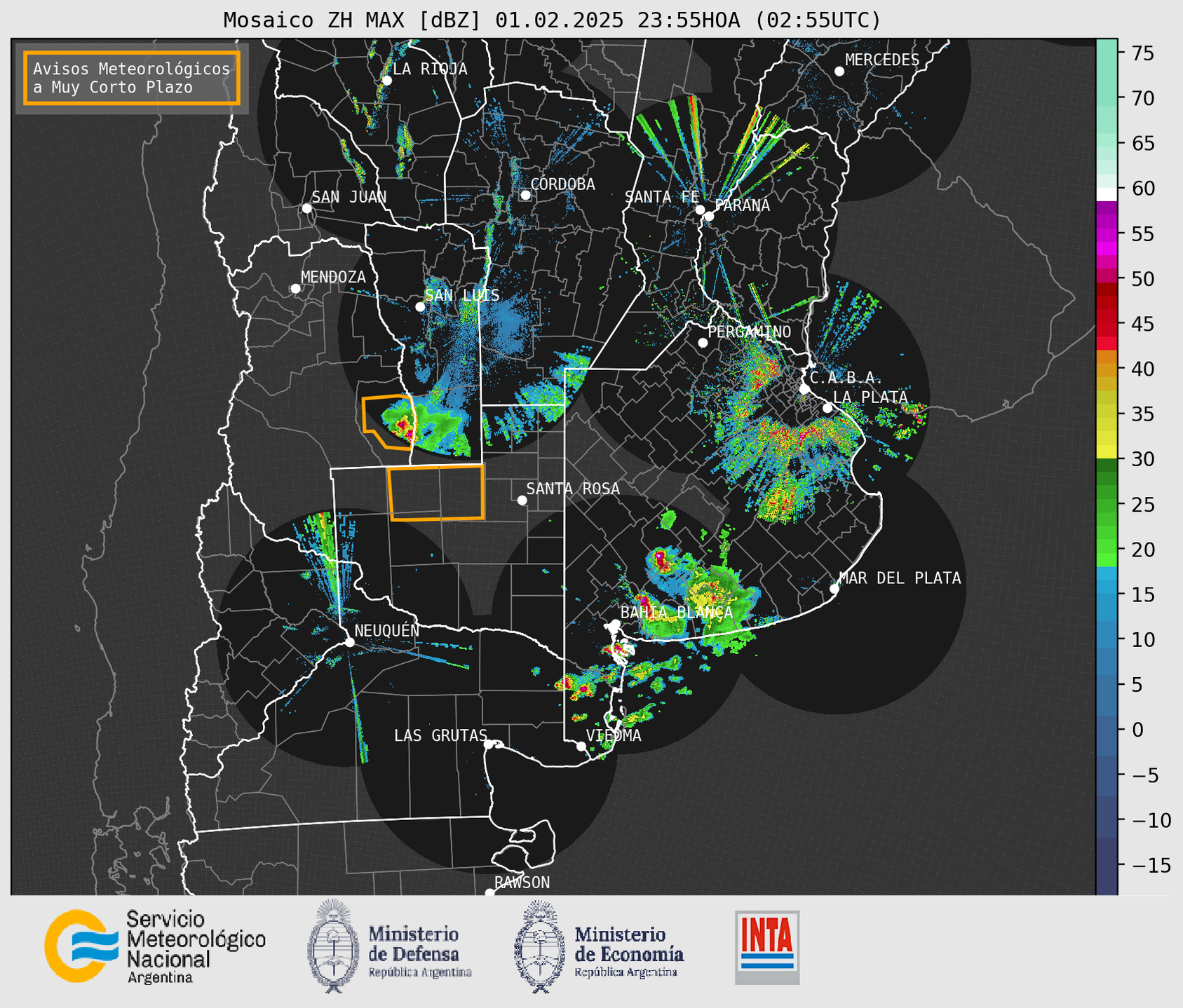Click the 'Ministerio de Defensa' text
1183x1008 pixels.
point(414,944)
